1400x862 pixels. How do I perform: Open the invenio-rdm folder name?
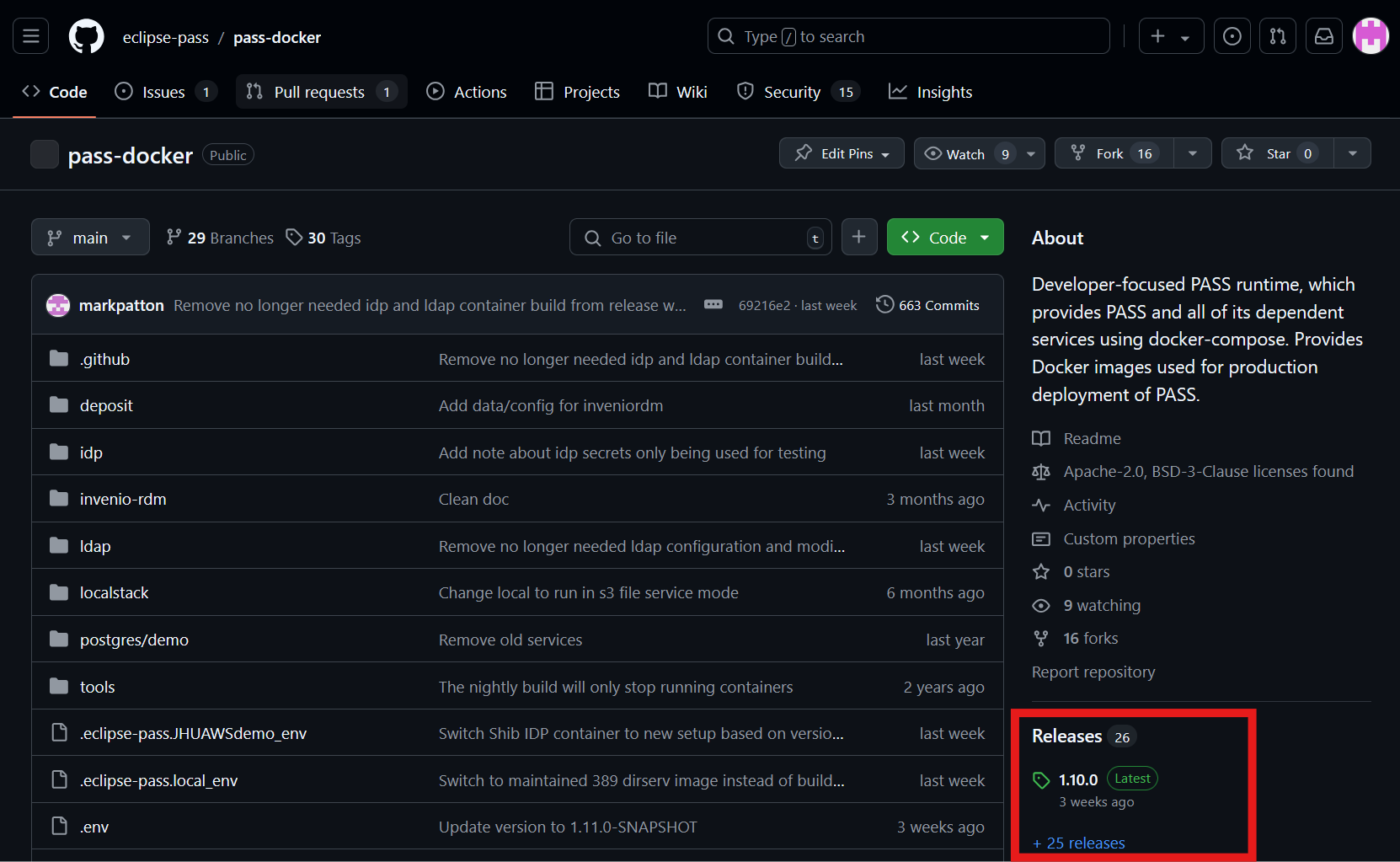(x=123, y=499)
